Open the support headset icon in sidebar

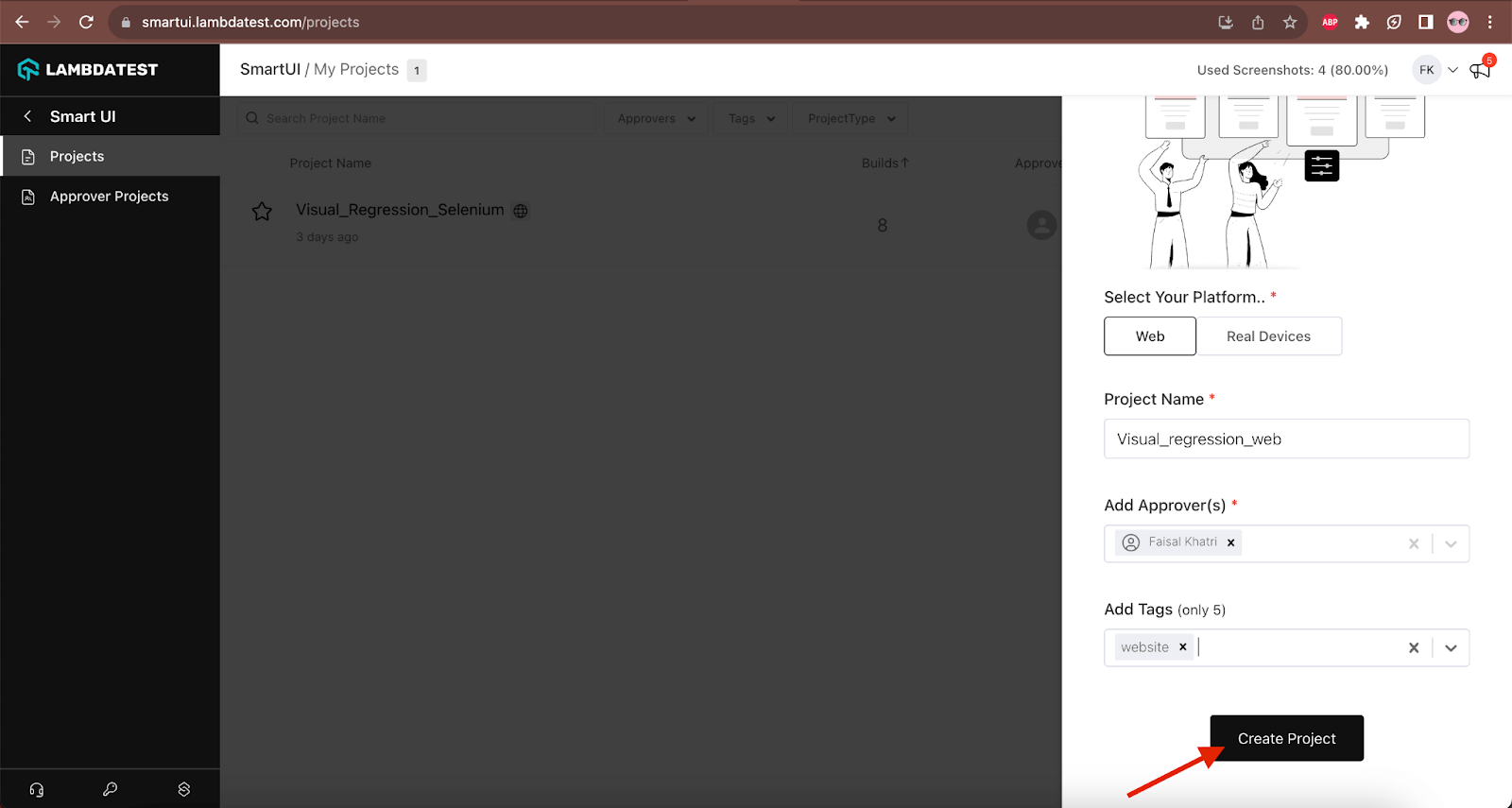(37, 789)
